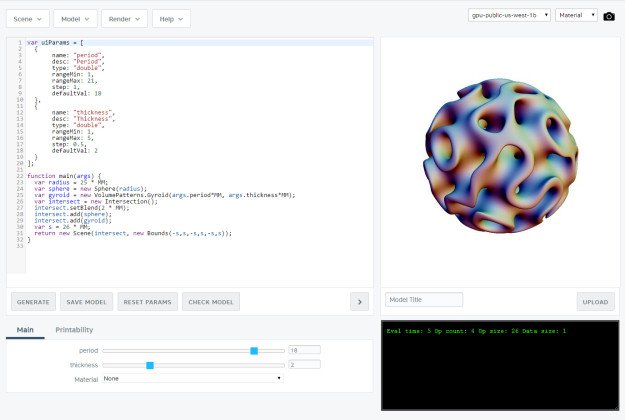625x420 pixels.
Task: Open the Render menu
Action: (x=124, y=19)
